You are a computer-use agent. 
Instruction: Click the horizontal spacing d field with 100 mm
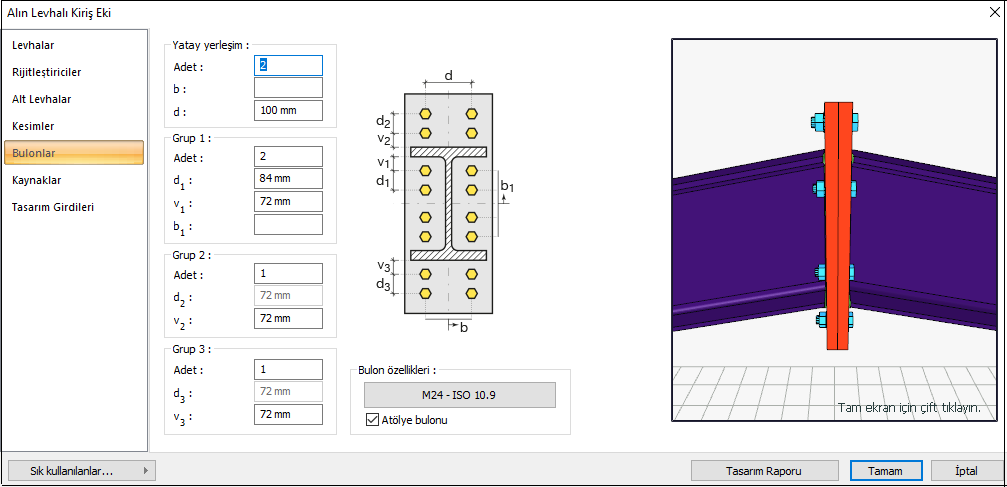288,110
